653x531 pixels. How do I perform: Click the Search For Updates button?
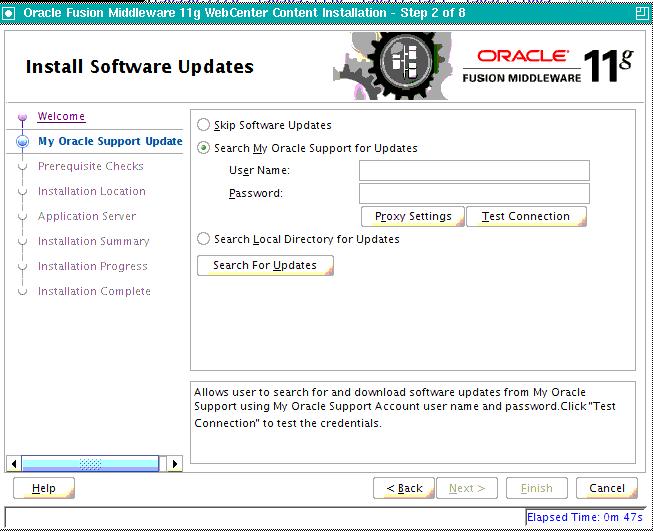click(x=265, y=265)
